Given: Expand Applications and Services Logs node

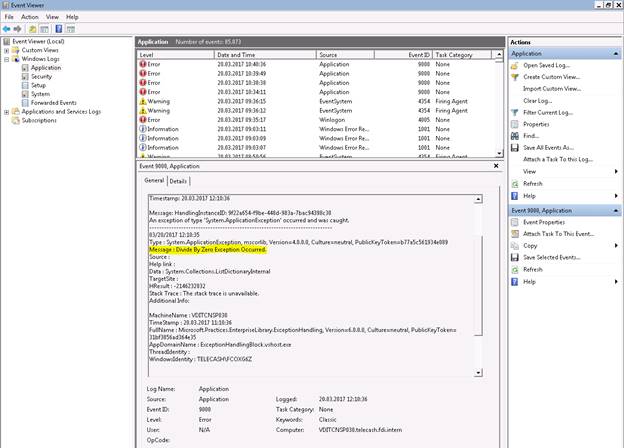Looking at the screenshot, I should pyautogui.click(x=6, y=112).
